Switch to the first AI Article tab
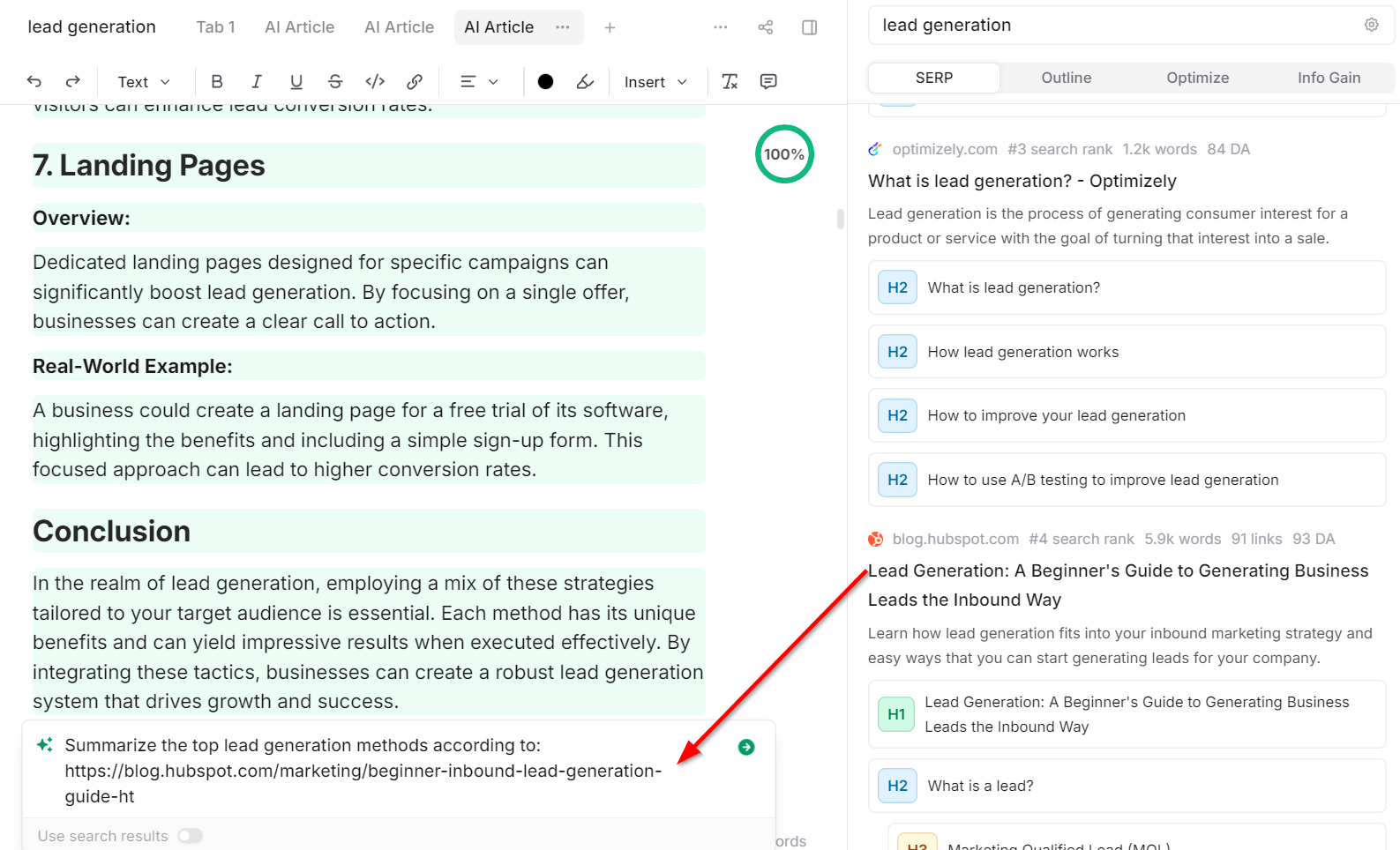 click(x=300, y=27)
